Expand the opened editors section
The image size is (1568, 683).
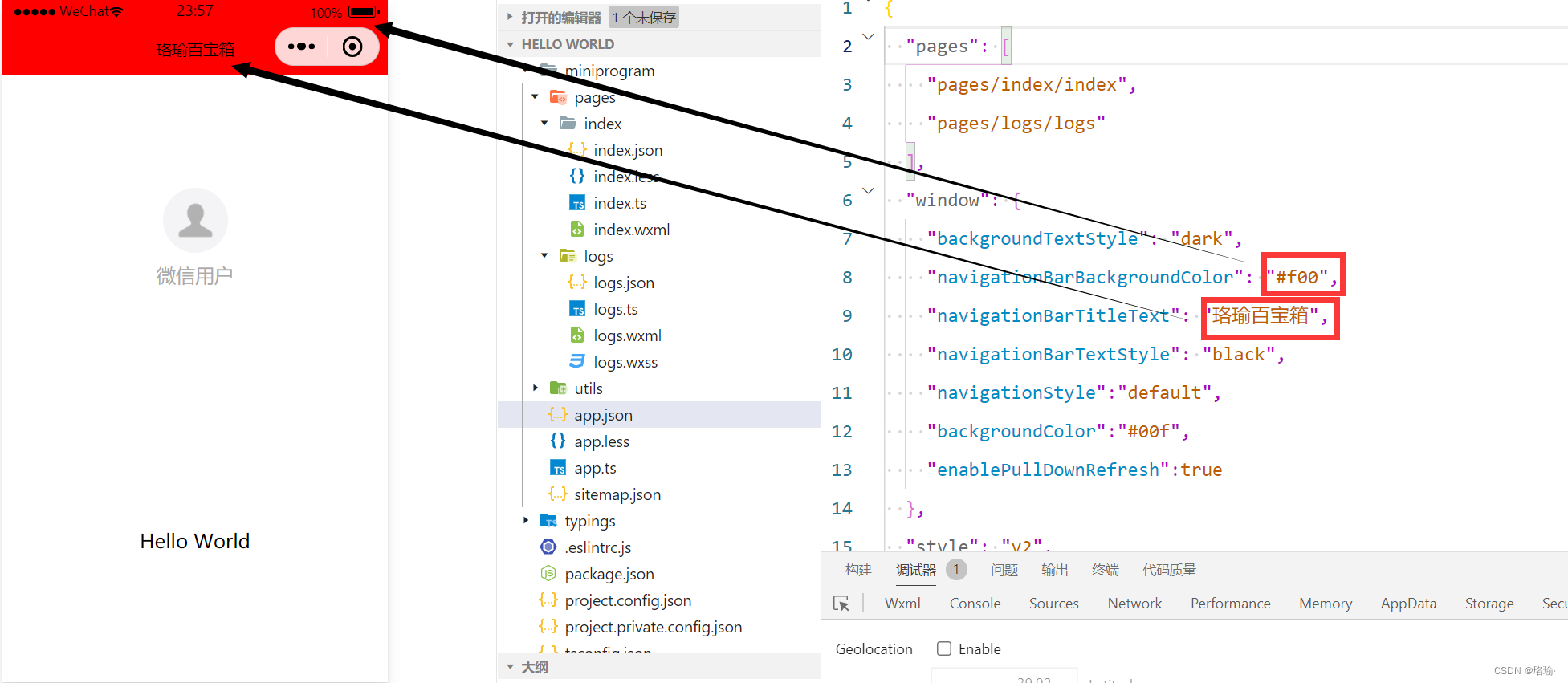point(510,17)
